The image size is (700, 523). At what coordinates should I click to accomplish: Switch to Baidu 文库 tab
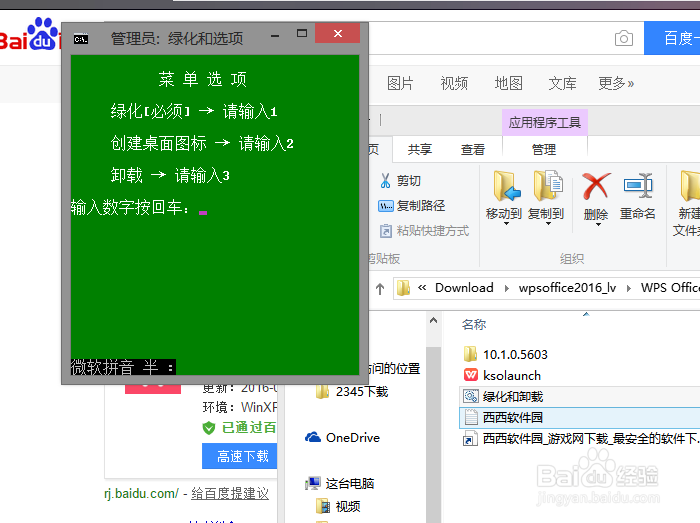(562, 83)
